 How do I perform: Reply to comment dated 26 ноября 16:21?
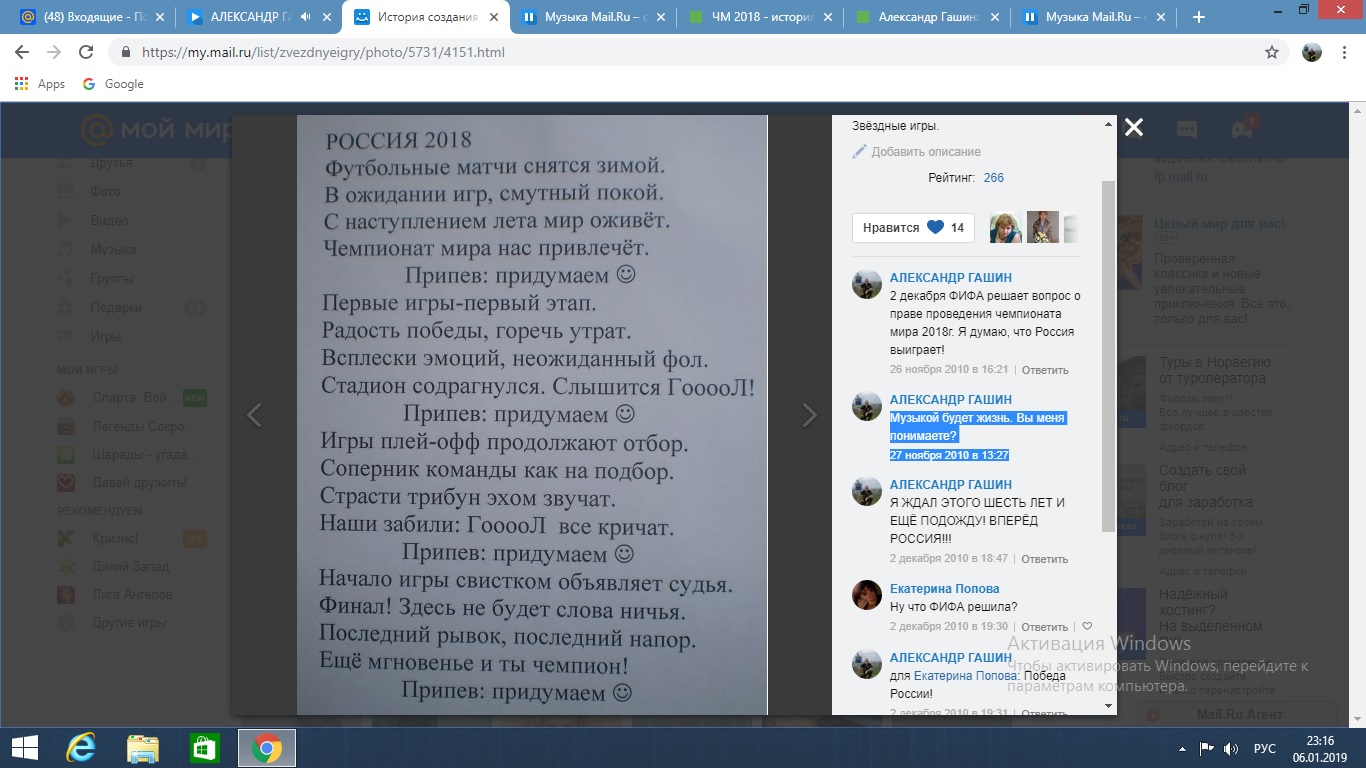[x=1045, y=370]
